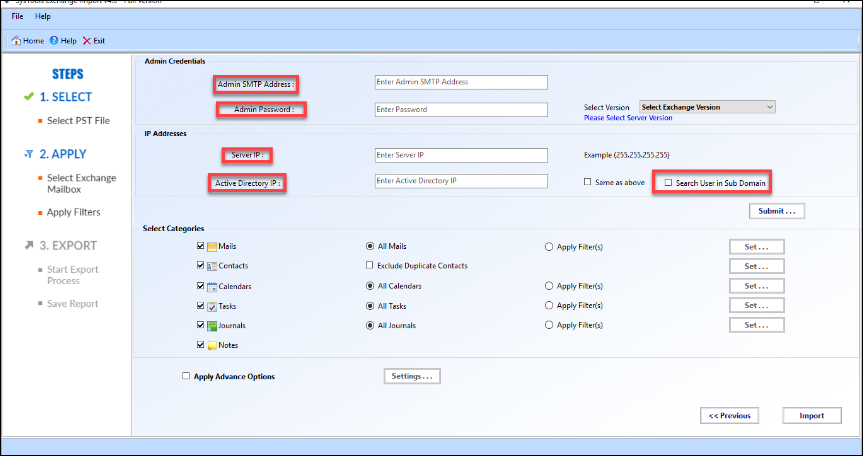Select the All Mails radio button
Image resolution: width=863 pixels, height=456 pixels.
(370, 246)
